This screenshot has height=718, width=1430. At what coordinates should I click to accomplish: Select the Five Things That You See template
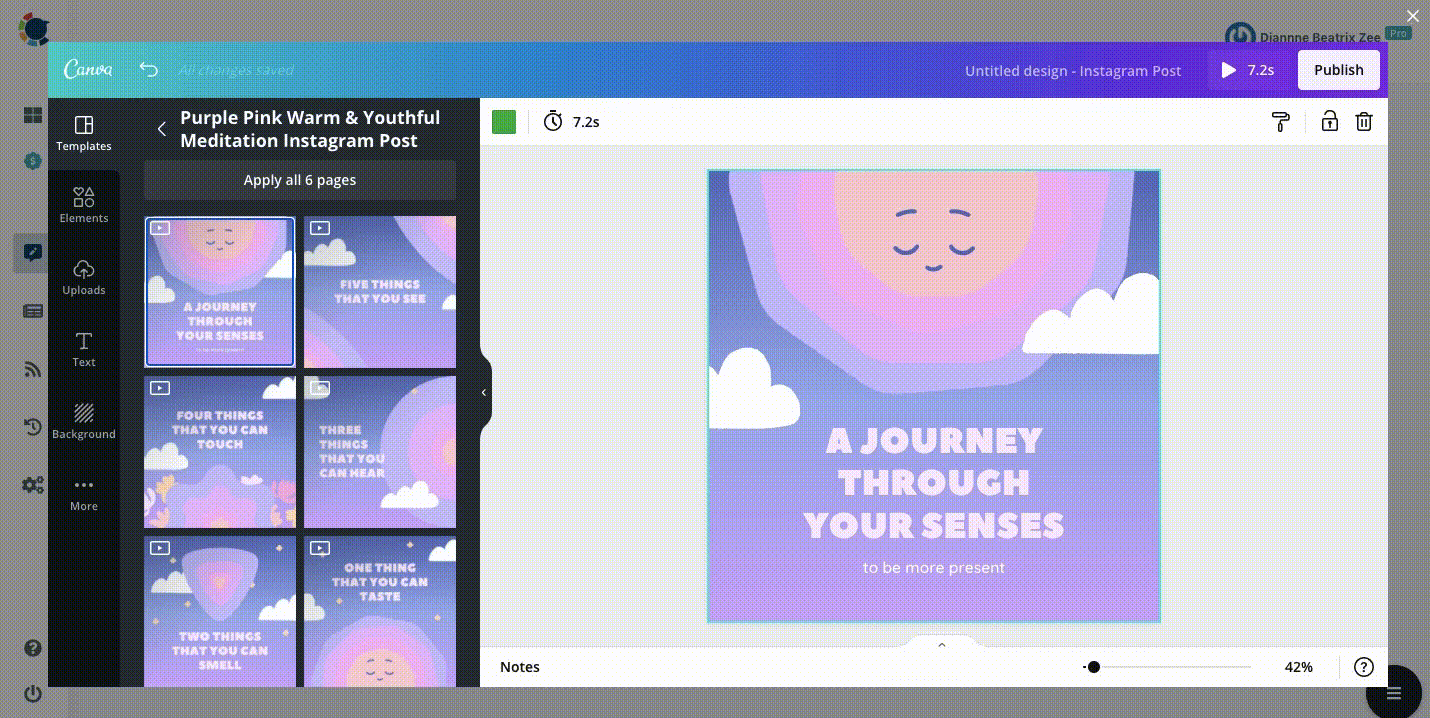click(380, 291)
